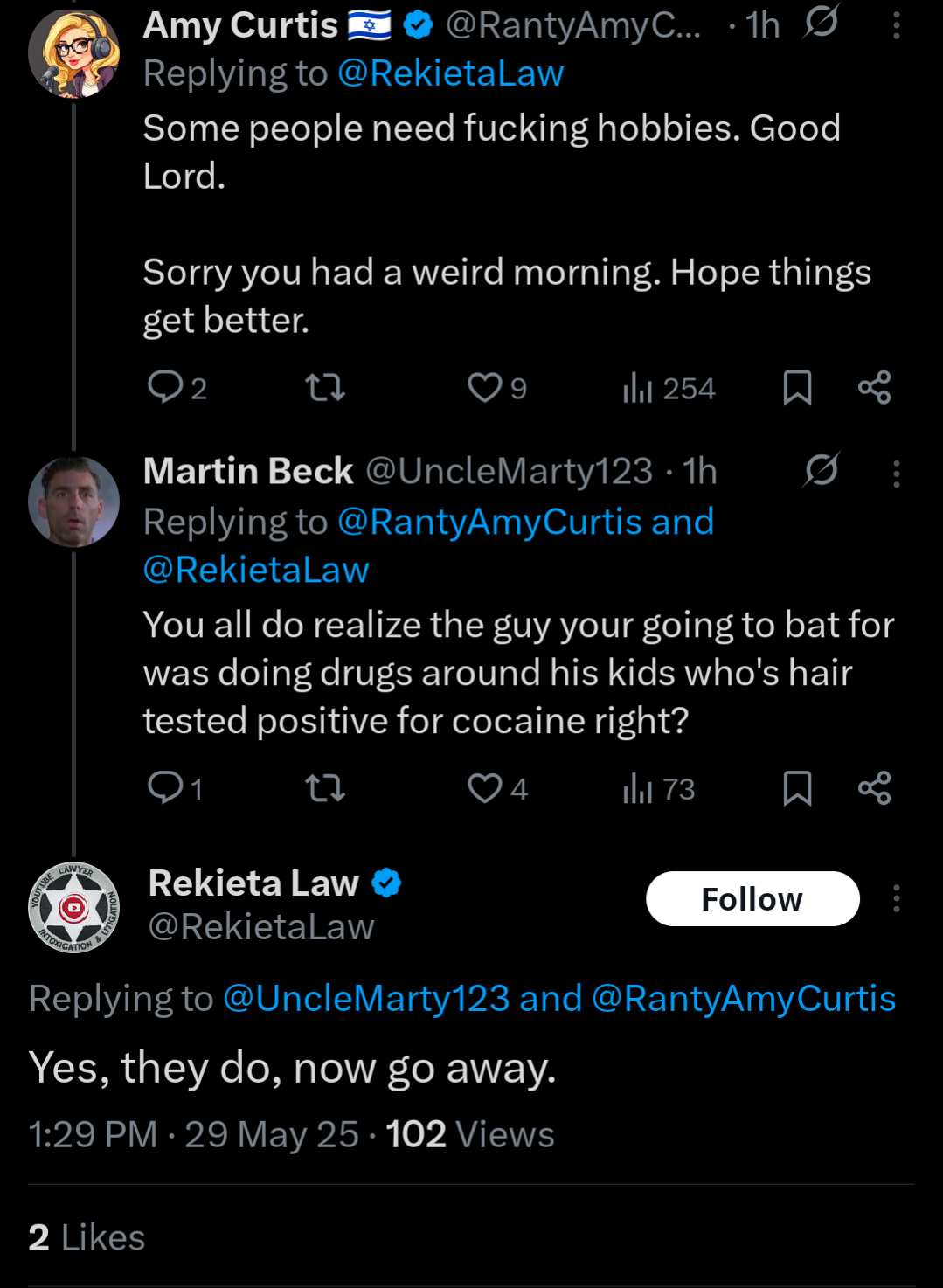The image size is (943, 1288).
Task: Retweet Martin Beck's tweet
Action: tap(325, 788)
